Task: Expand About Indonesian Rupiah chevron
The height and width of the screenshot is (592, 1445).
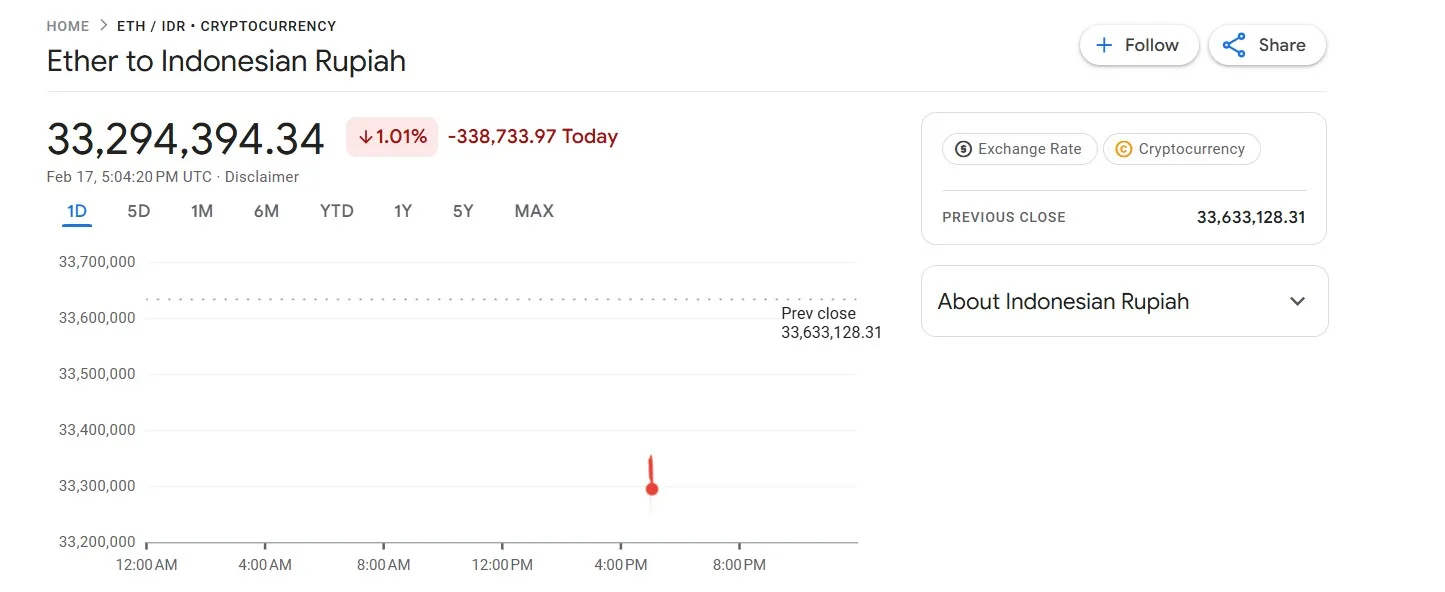Action: click(1297, 301)
